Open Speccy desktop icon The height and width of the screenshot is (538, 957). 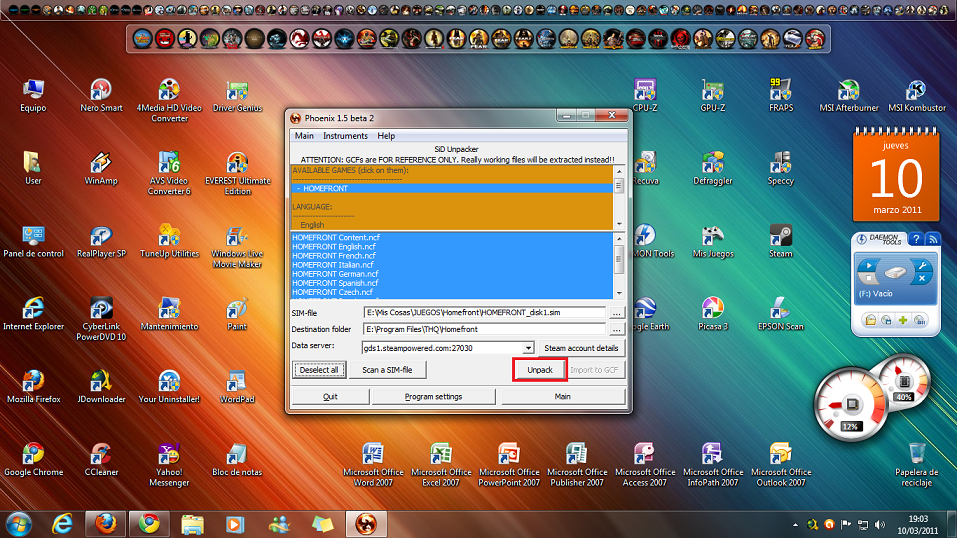[781, 168]
